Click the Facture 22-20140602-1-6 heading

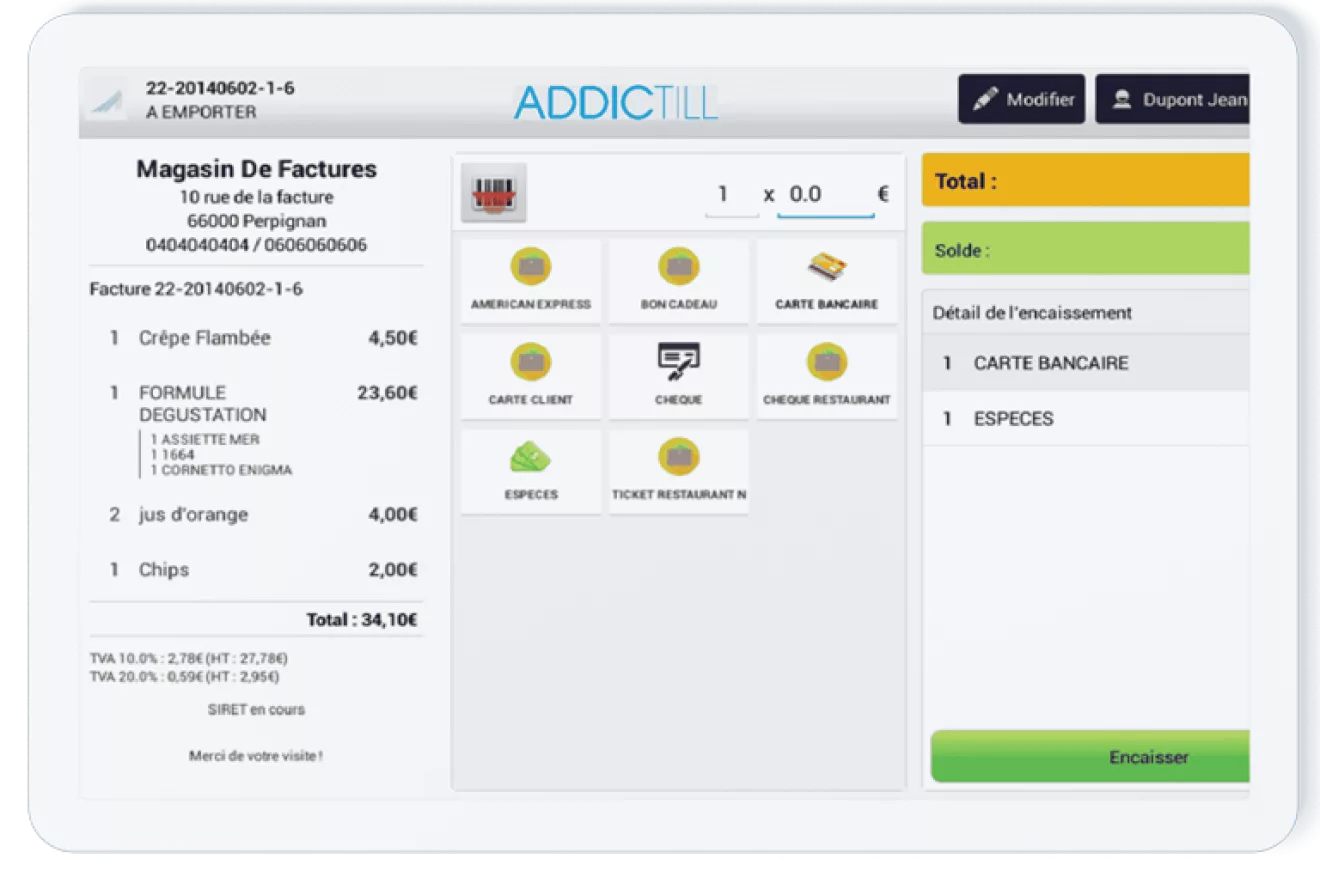[x=196, y=290]
